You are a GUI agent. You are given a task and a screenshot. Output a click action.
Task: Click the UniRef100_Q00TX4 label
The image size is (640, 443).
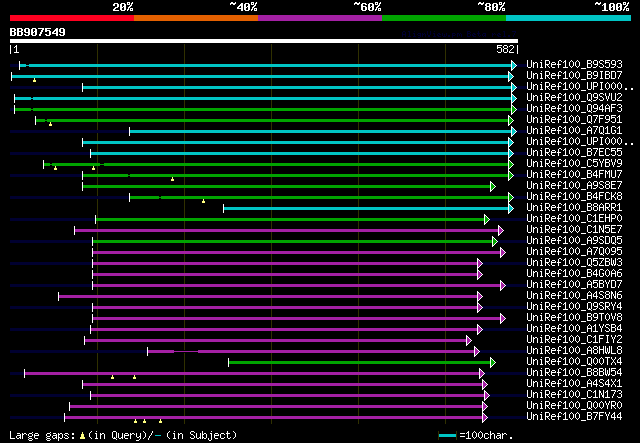click(574, 362)
